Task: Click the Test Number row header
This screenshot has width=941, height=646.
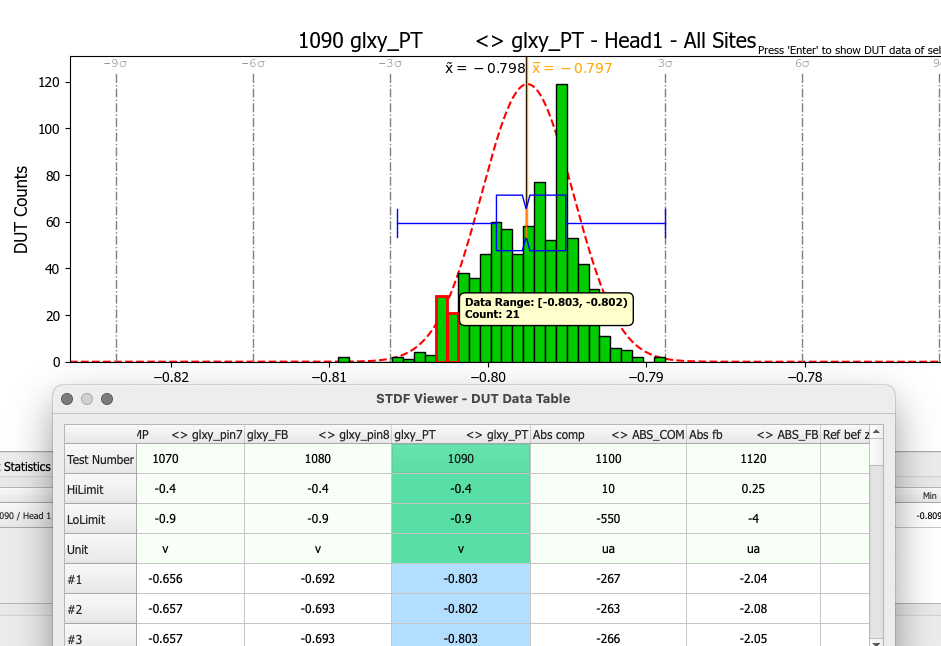Action: 100,459
